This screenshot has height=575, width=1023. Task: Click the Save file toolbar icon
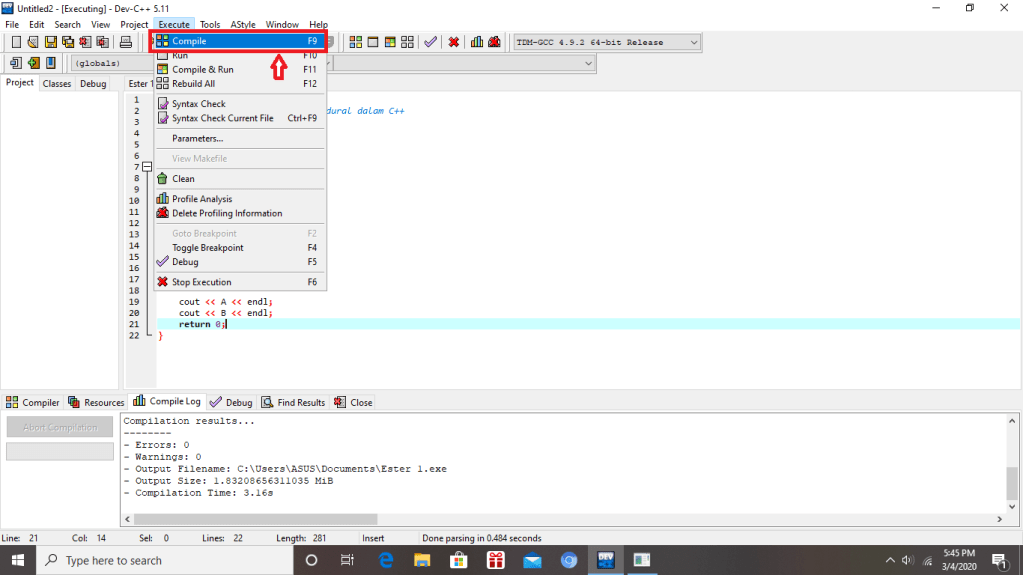[50, 42]
